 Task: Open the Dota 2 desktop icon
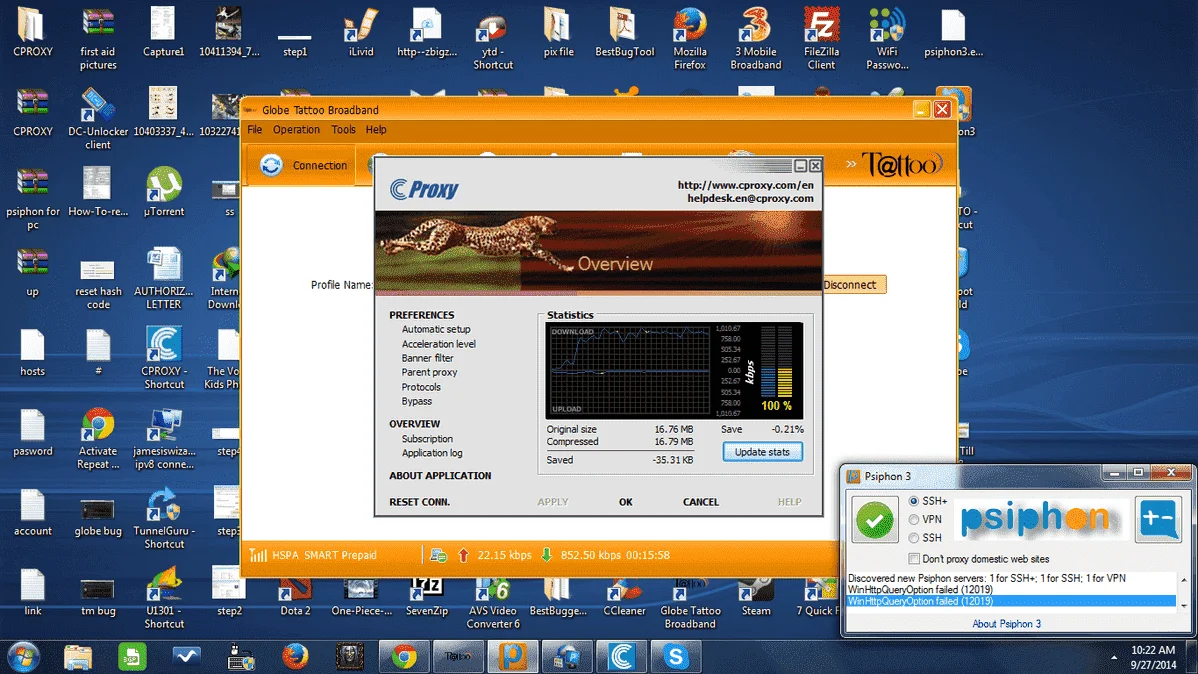tap(295, 597)
